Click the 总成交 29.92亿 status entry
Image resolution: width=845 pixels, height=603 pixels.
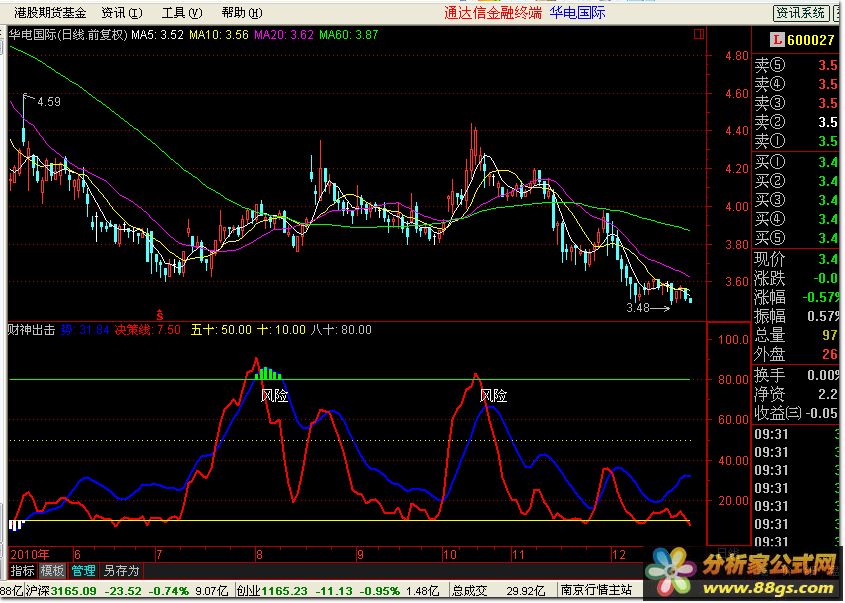498,591
